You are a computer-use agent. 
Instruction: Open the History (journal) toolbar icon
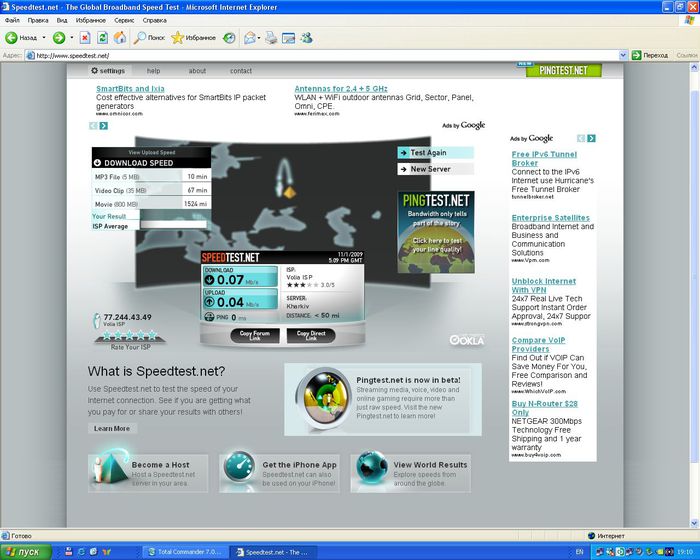[229, 38]
